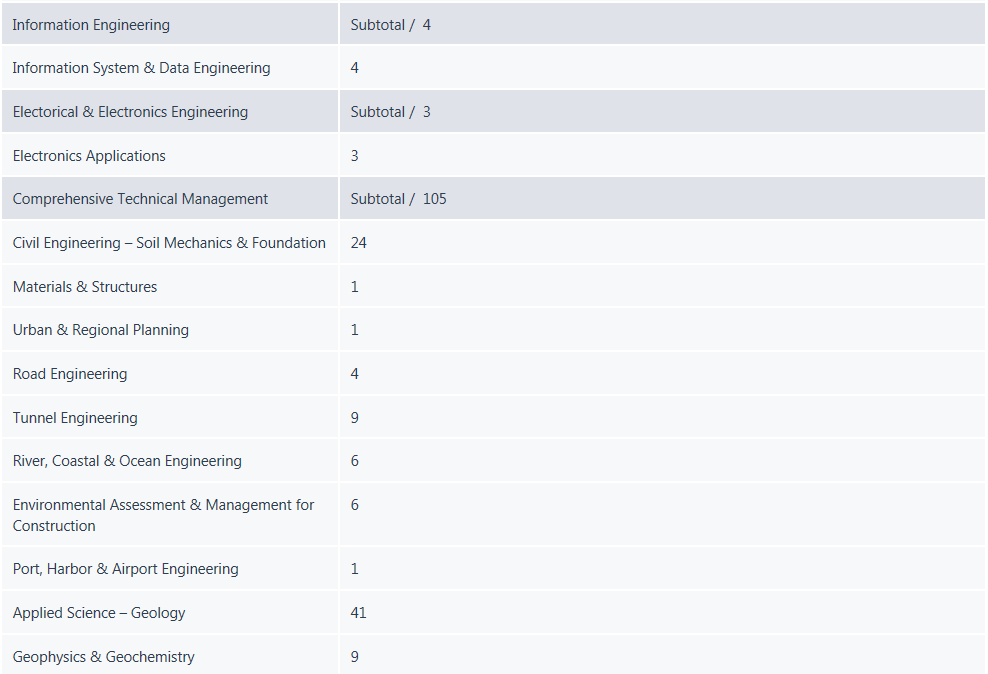The width and height of the screenshot is (988, 674).
Task: Select Applied Science – Geology row label
Action: click(x=99, y=612)
